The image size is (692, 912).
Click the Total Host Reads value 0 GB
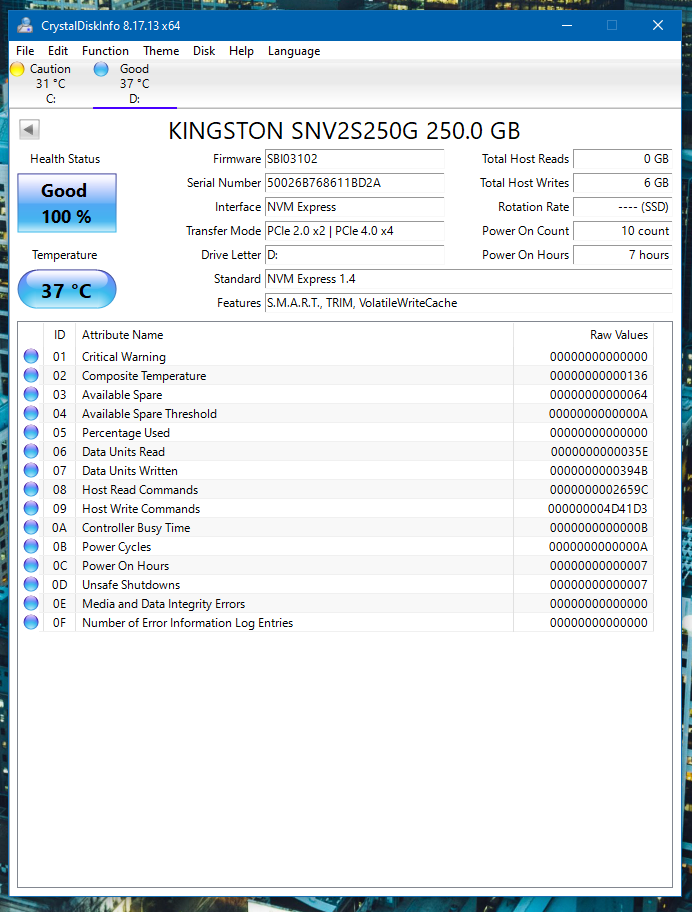[x=622, y=159]
